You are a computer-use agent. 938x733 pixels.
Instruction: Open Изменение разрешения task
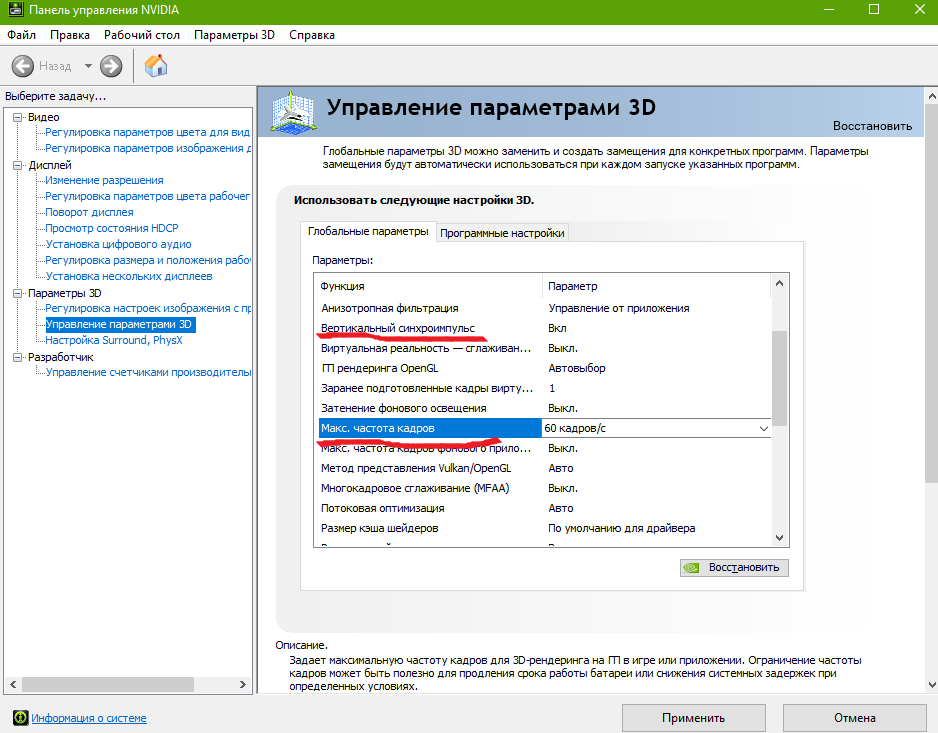coord(105,180)
